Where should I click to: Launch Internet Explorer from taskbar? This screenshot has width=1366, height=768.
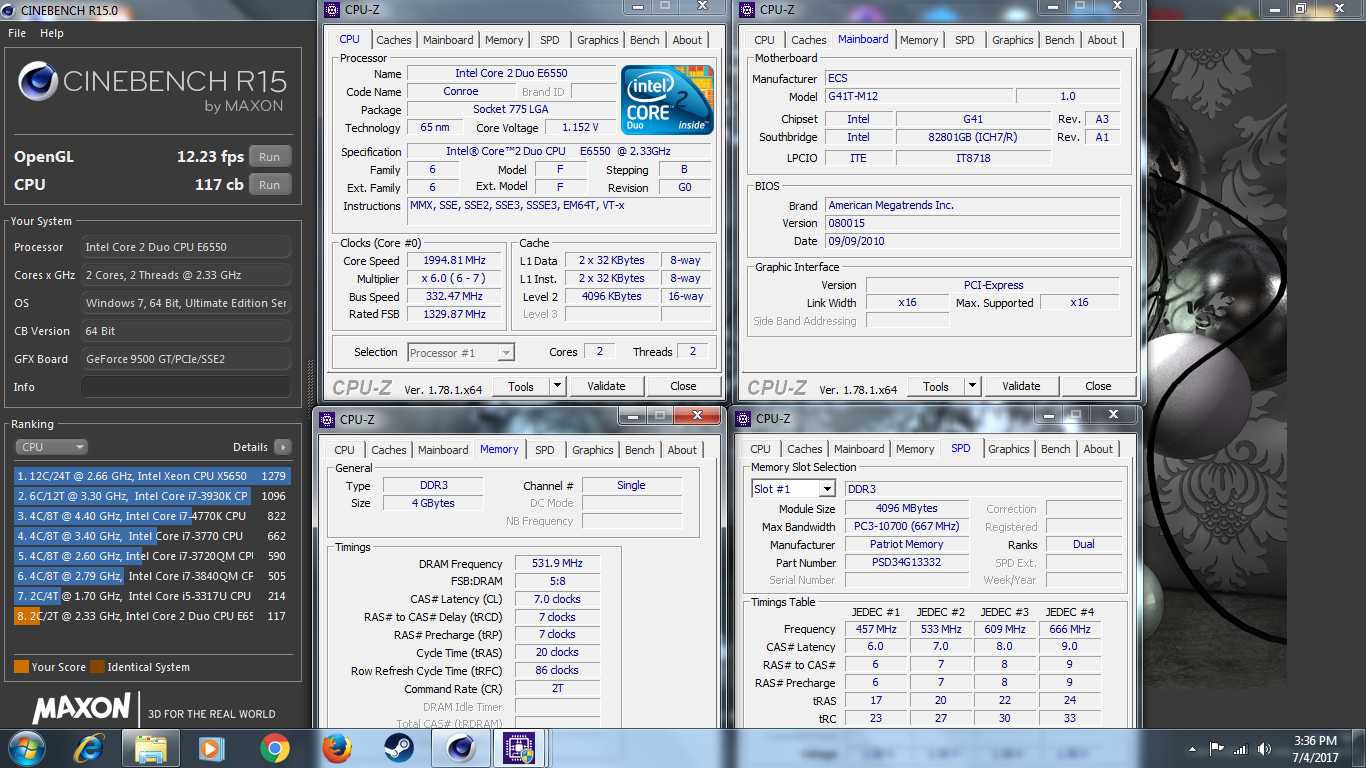(89, 748)
